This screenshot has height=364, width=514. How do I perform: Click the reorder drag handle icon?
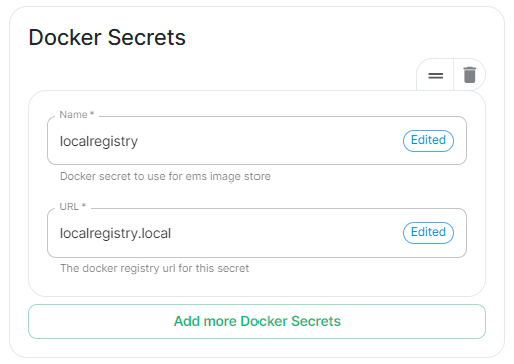(435, 76)
